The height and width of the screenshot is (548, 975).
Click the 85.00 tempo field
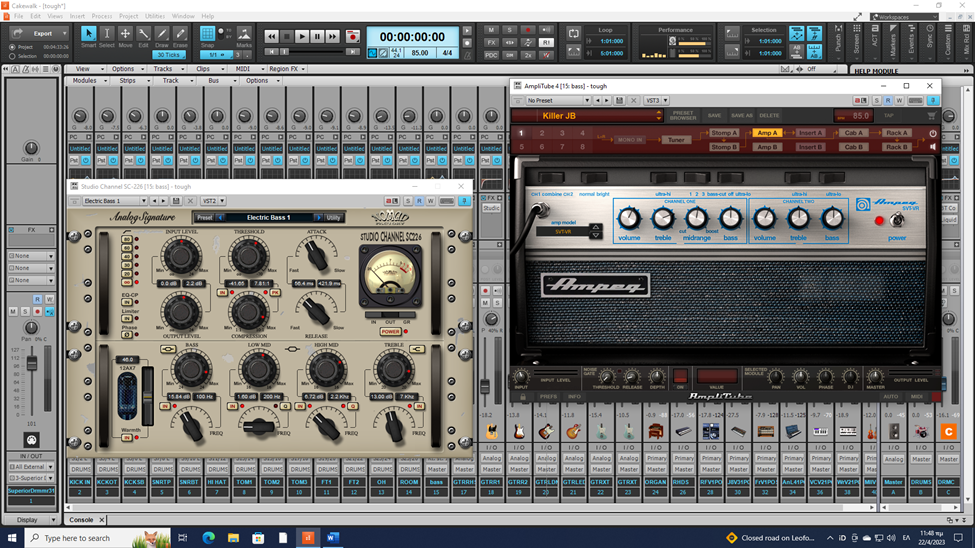[x=420, y=53]
